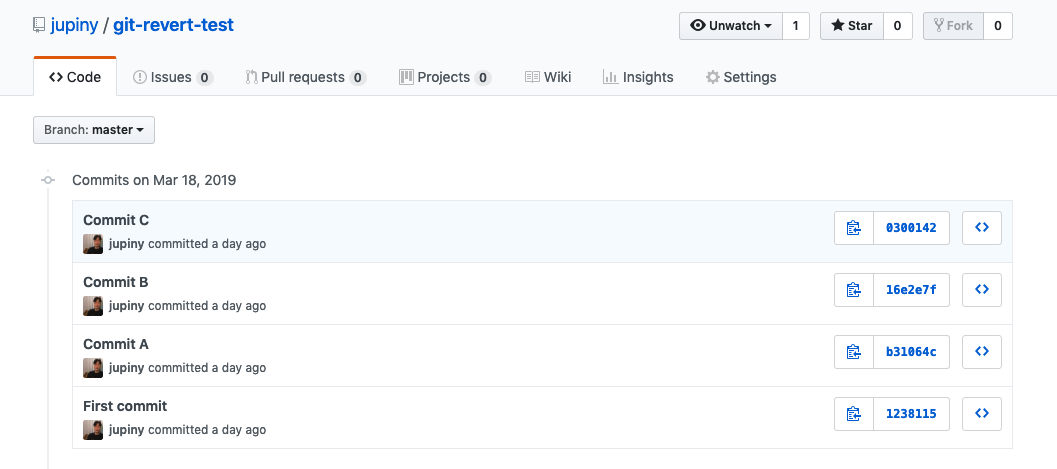The image size is (1057, 469).
Task: Open the Projects tab
Action: (x=445, y=77)
